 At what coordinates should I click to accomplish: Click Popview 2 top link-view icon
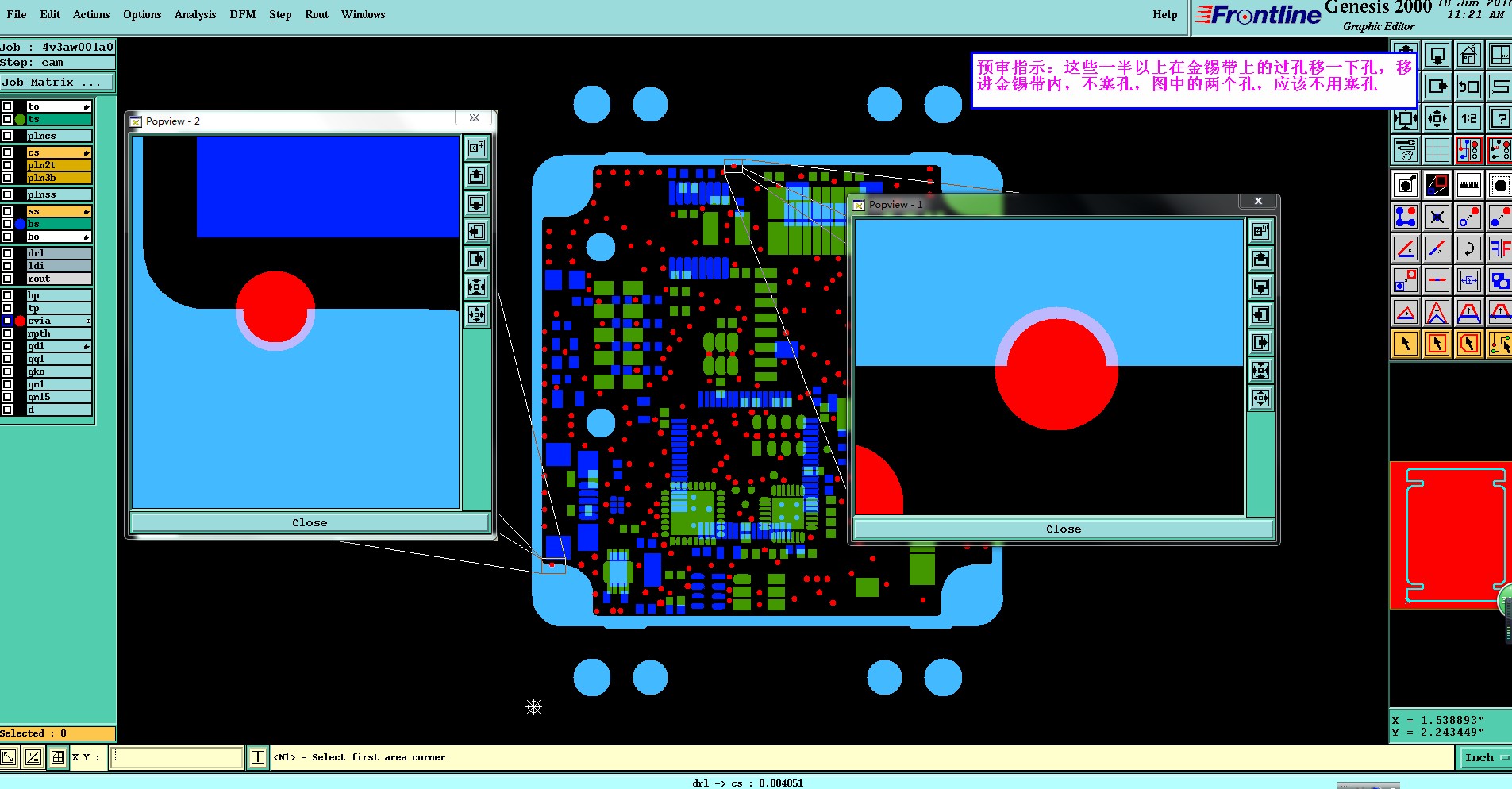(476, 148)
